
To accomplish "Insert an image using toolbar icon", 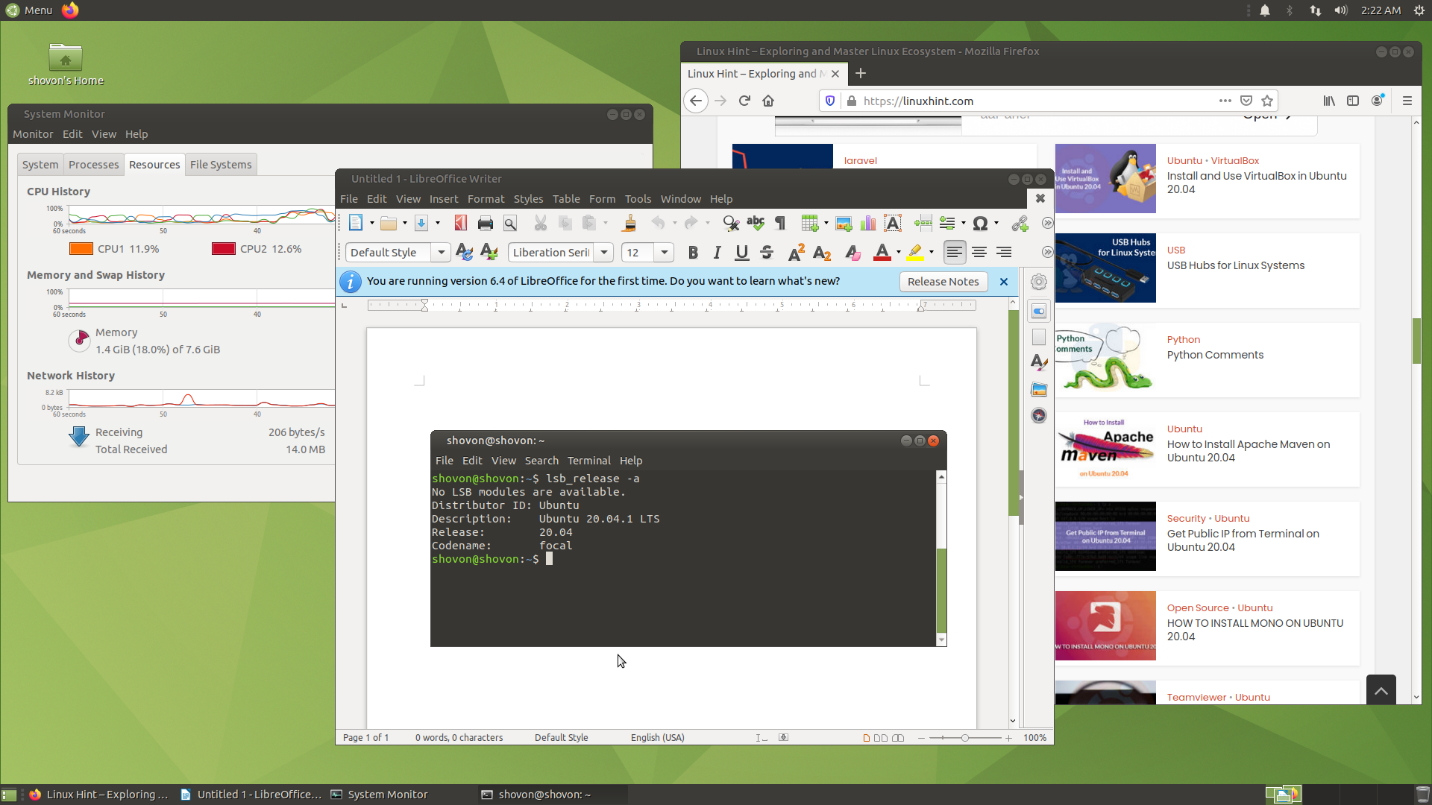I will tap(843, 223).
